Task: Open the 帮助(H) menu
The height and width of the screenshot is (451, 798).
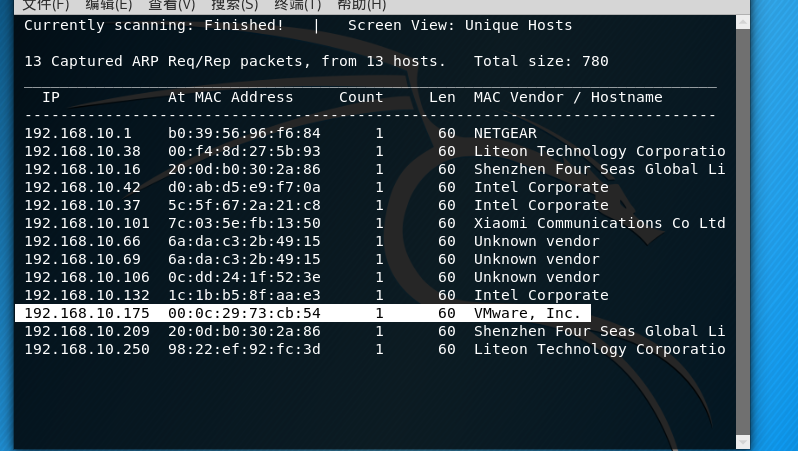Action: click(x=361, y=5)
